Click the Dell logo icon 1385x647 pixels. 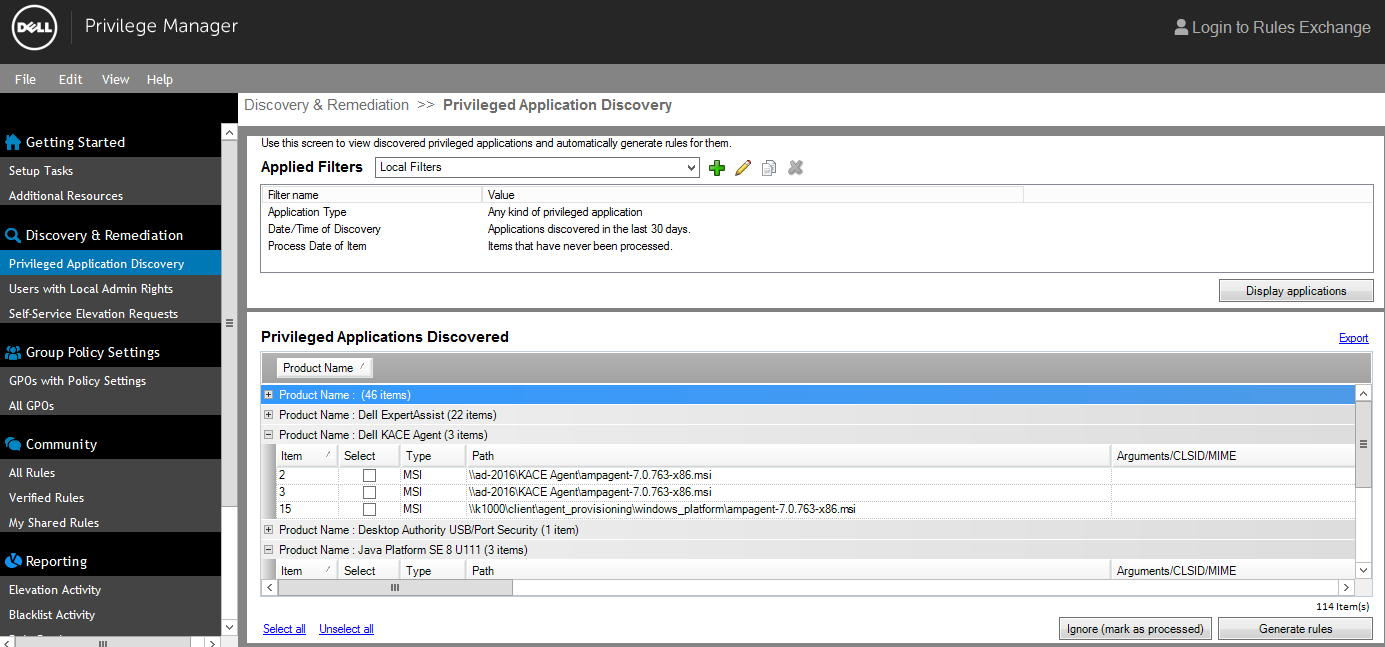[x=35, y=27]
